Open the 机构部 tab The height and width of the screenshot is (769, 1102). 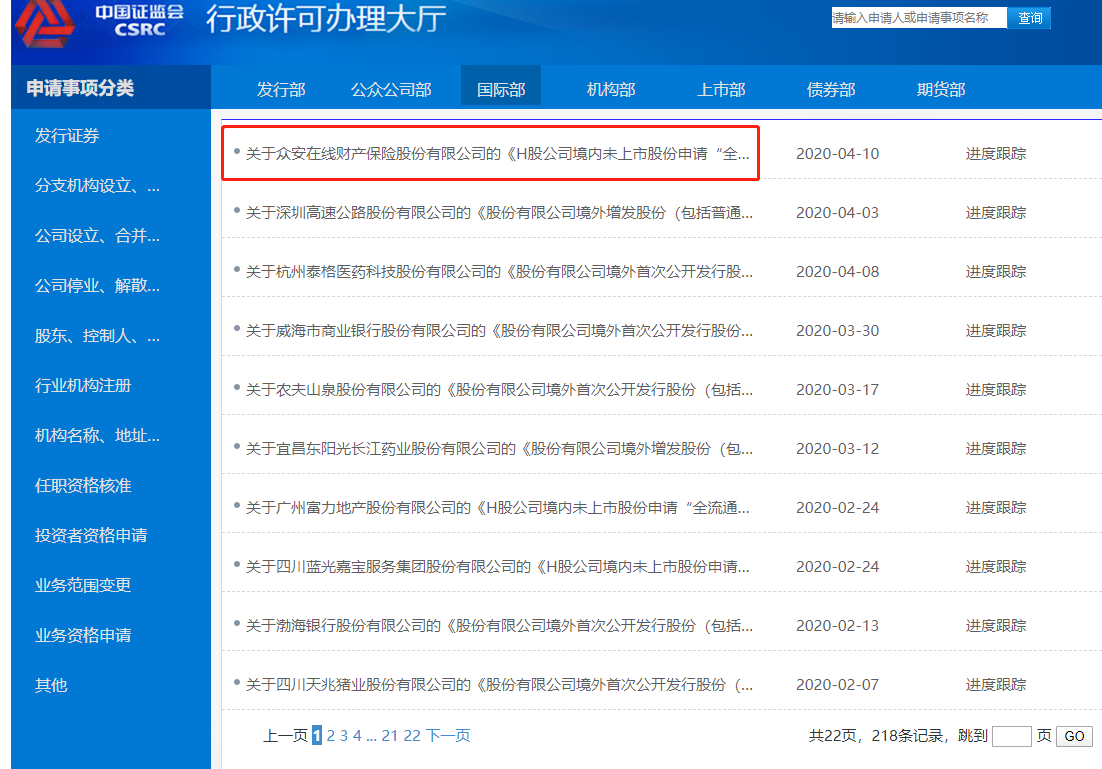[x=611, y=89]
